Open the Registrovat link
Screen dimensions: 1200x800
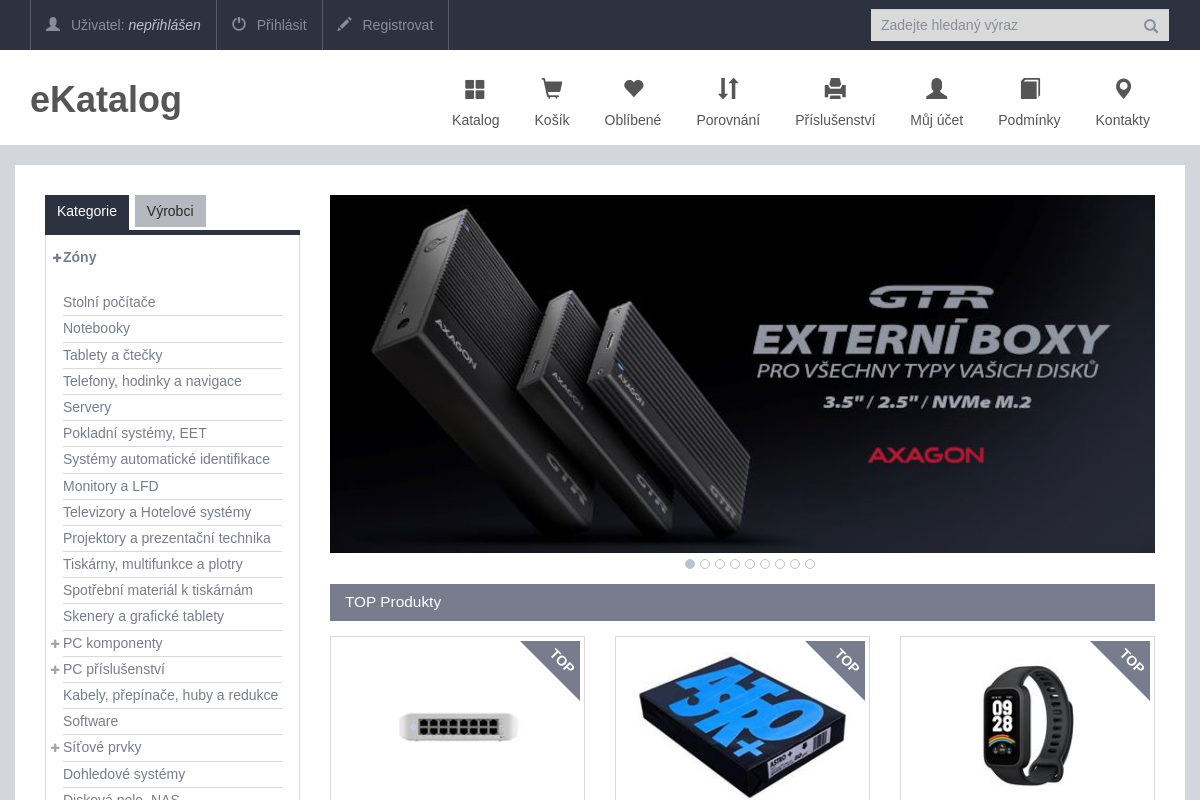385,25
